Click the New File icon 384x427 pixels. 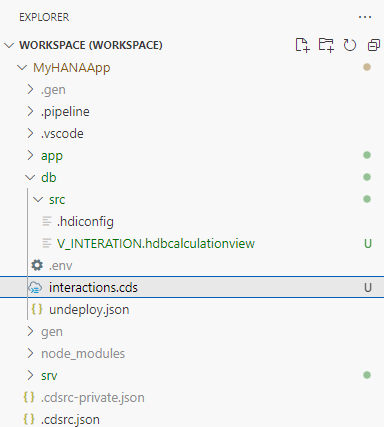pos(302,45)
